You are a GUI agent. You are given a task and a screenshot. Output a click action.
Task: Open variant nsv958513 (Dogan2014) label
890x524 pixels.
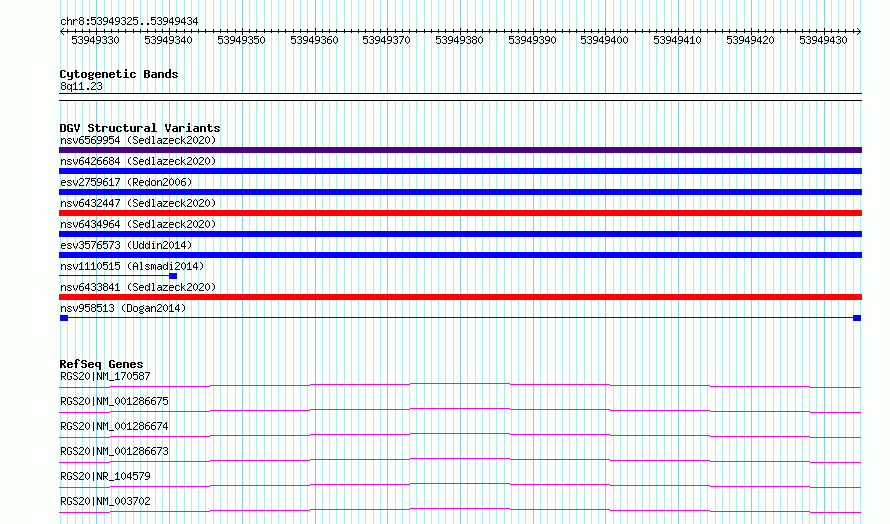[123, 308]
